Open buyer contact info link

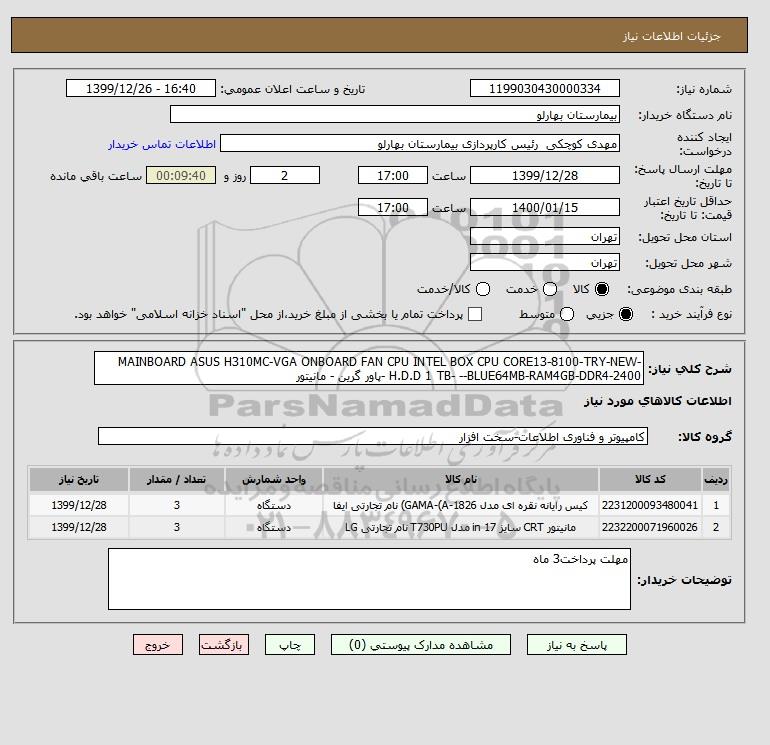pos(162,144)
